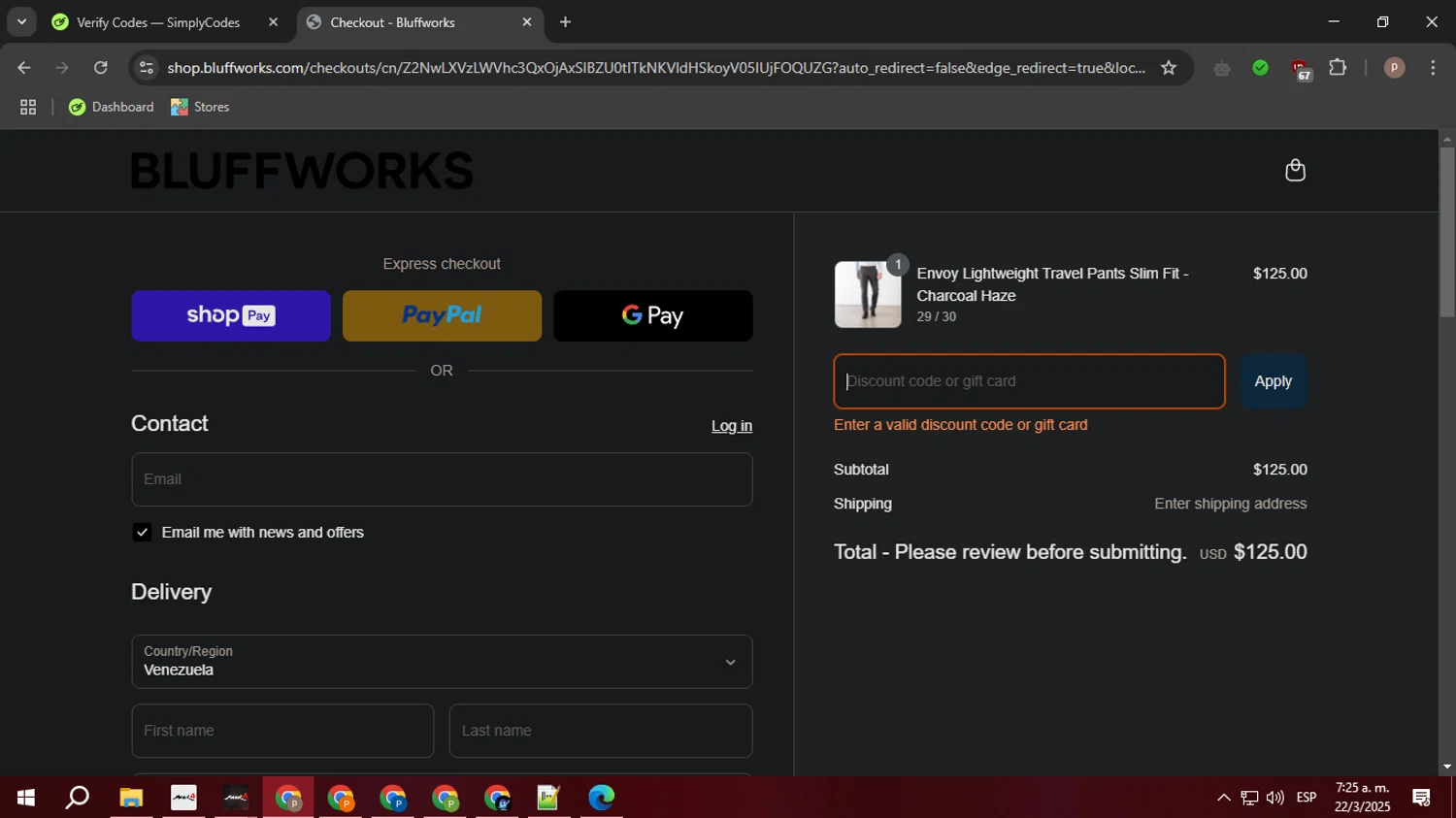Open the clock and date flyout
This screenshot has width=1456, height=818.
pos(1362,798)
